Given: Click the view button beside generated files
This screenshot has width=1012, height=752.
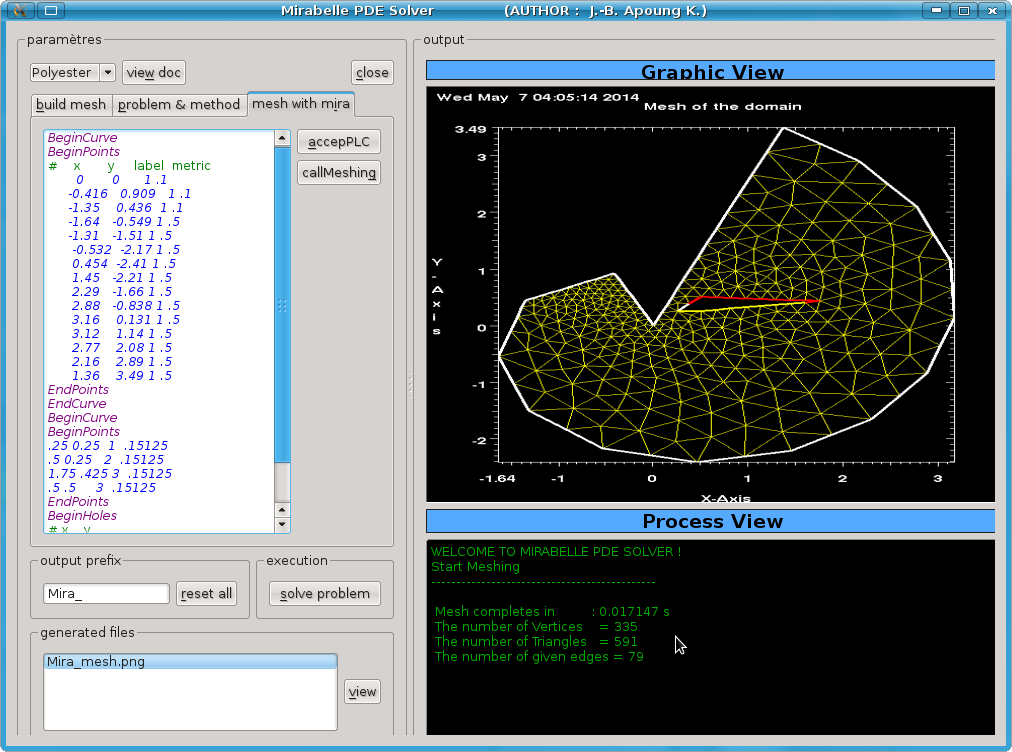Looking at the screenshot, I should click(362, 692).
